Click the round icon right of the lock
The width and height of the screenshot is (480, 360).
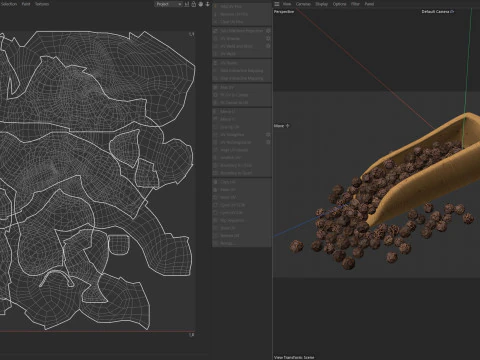point(201,4)
